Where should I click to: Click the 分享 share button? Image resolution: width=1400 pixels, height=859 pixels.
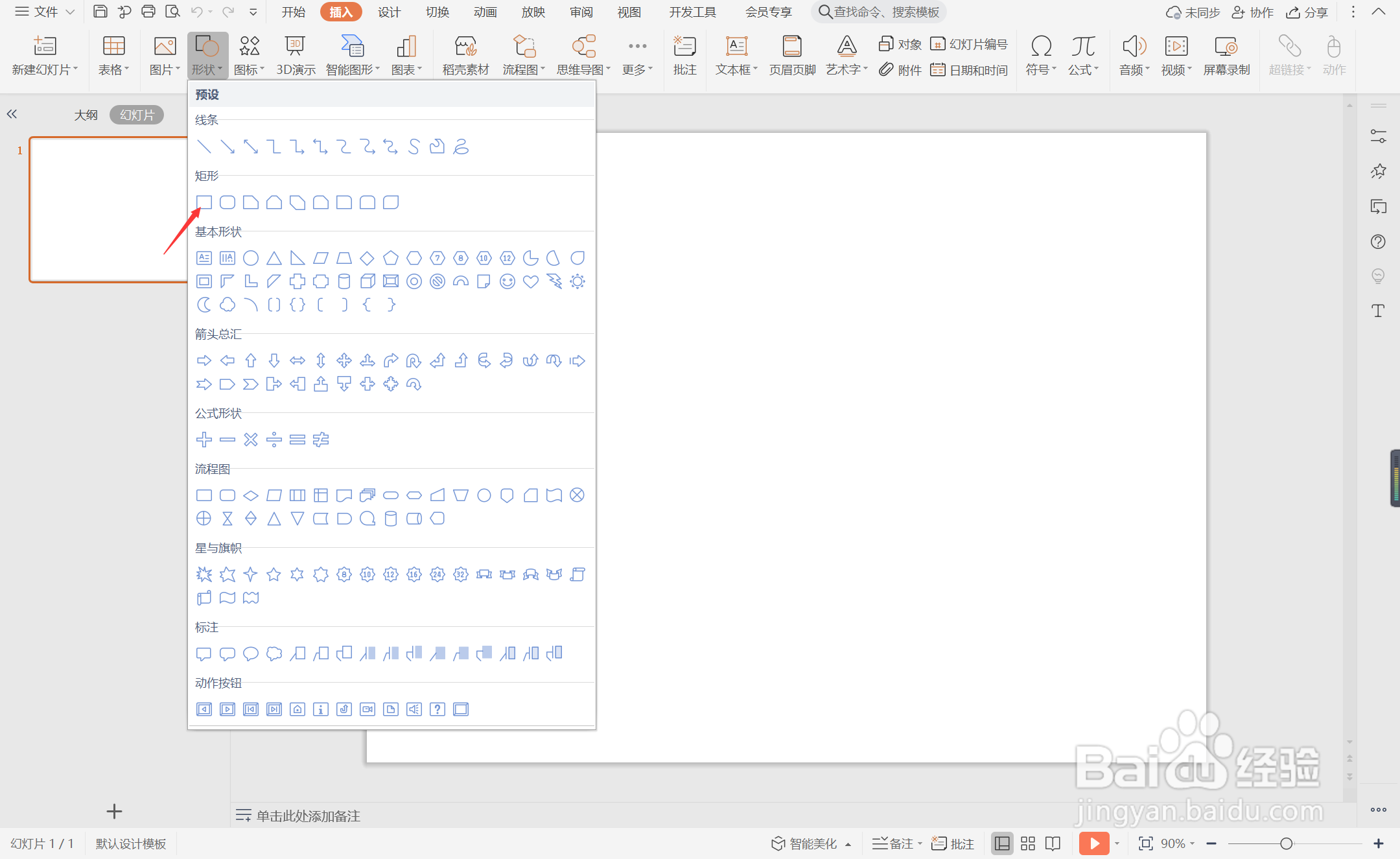pyautogui.click(x=1307, y=12)
